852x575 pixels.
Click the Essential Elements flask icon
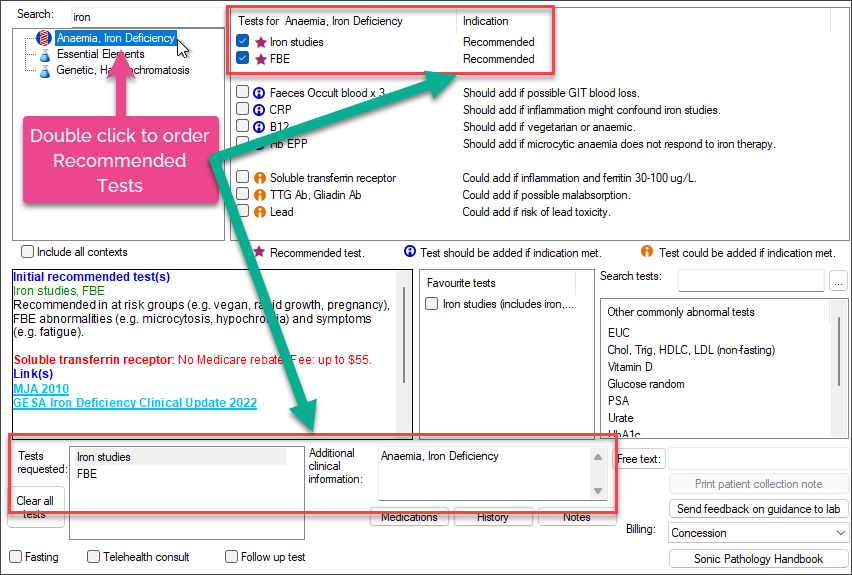click(44, 54)
